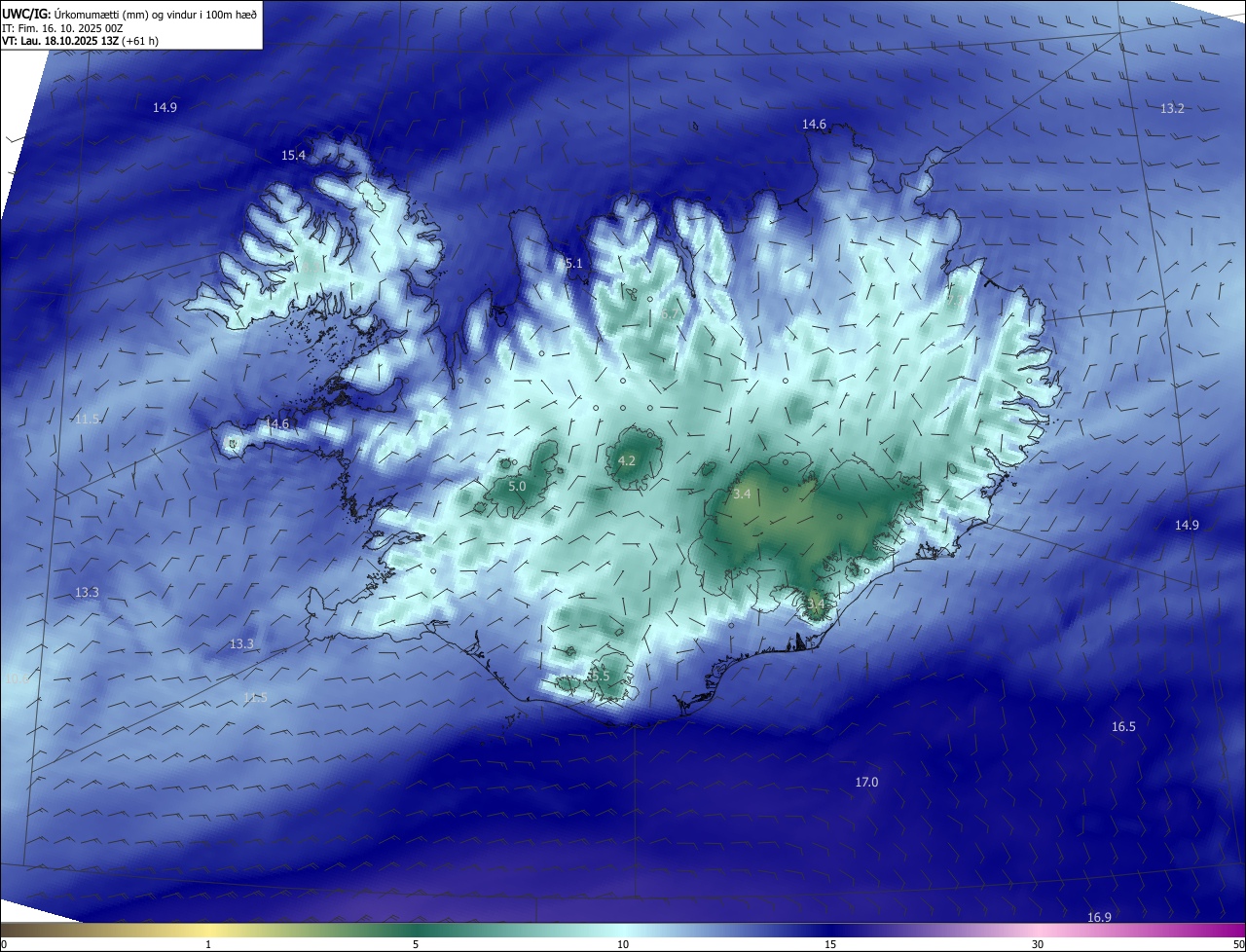Click the 0 tick on the color scale

coord(4,945)
